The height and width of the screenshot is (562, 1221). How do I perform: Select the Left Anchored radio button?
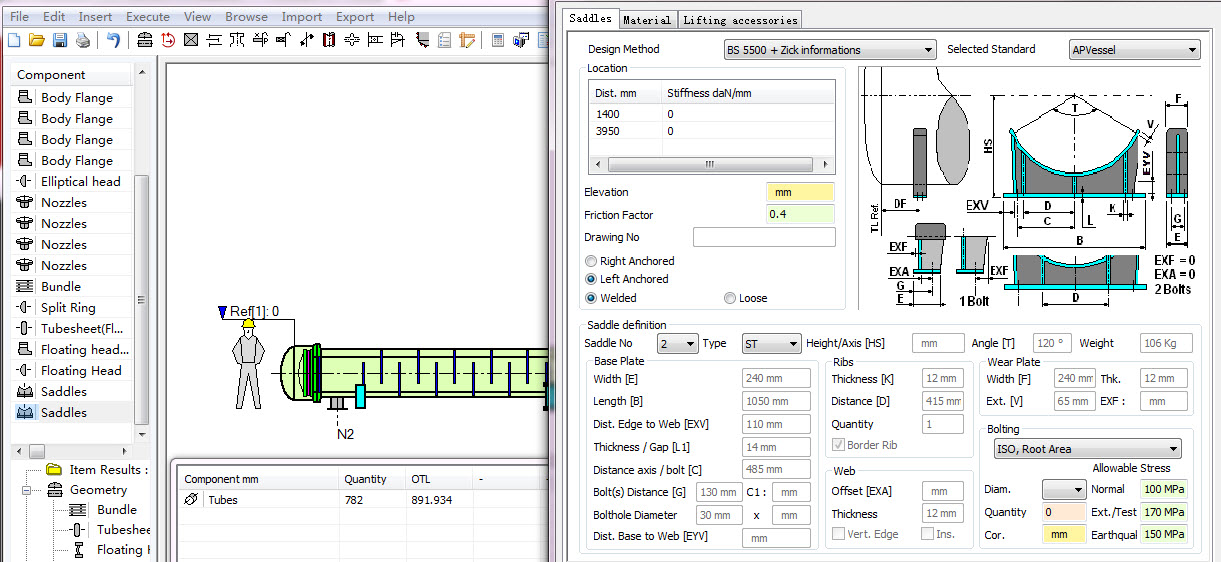coord(591,279)
